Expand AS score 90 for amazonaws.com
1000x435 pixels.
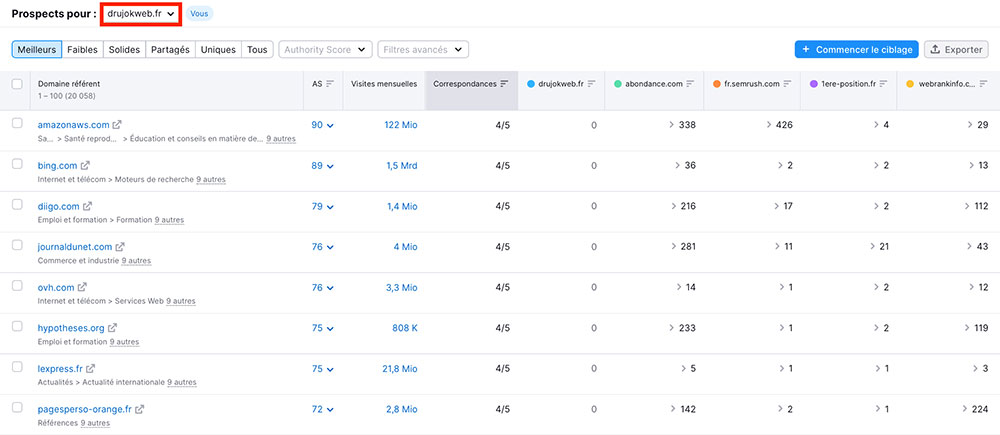tap(323, 125)
